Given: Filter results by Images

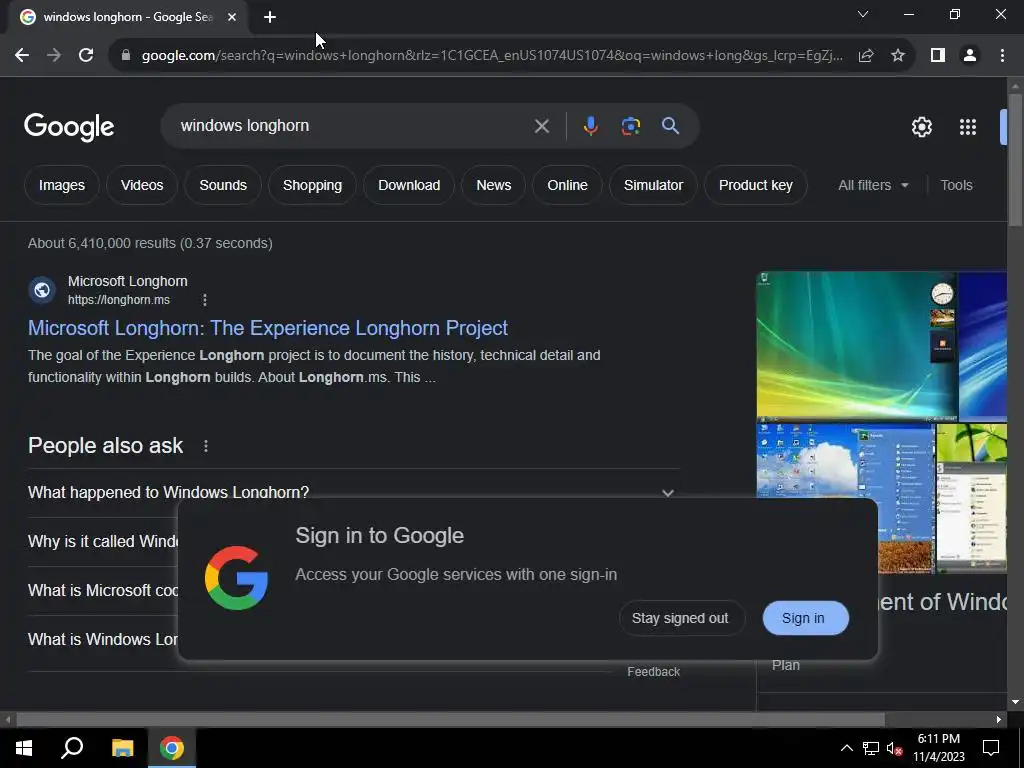Looking at the screenshot, I should click(62, 185).
